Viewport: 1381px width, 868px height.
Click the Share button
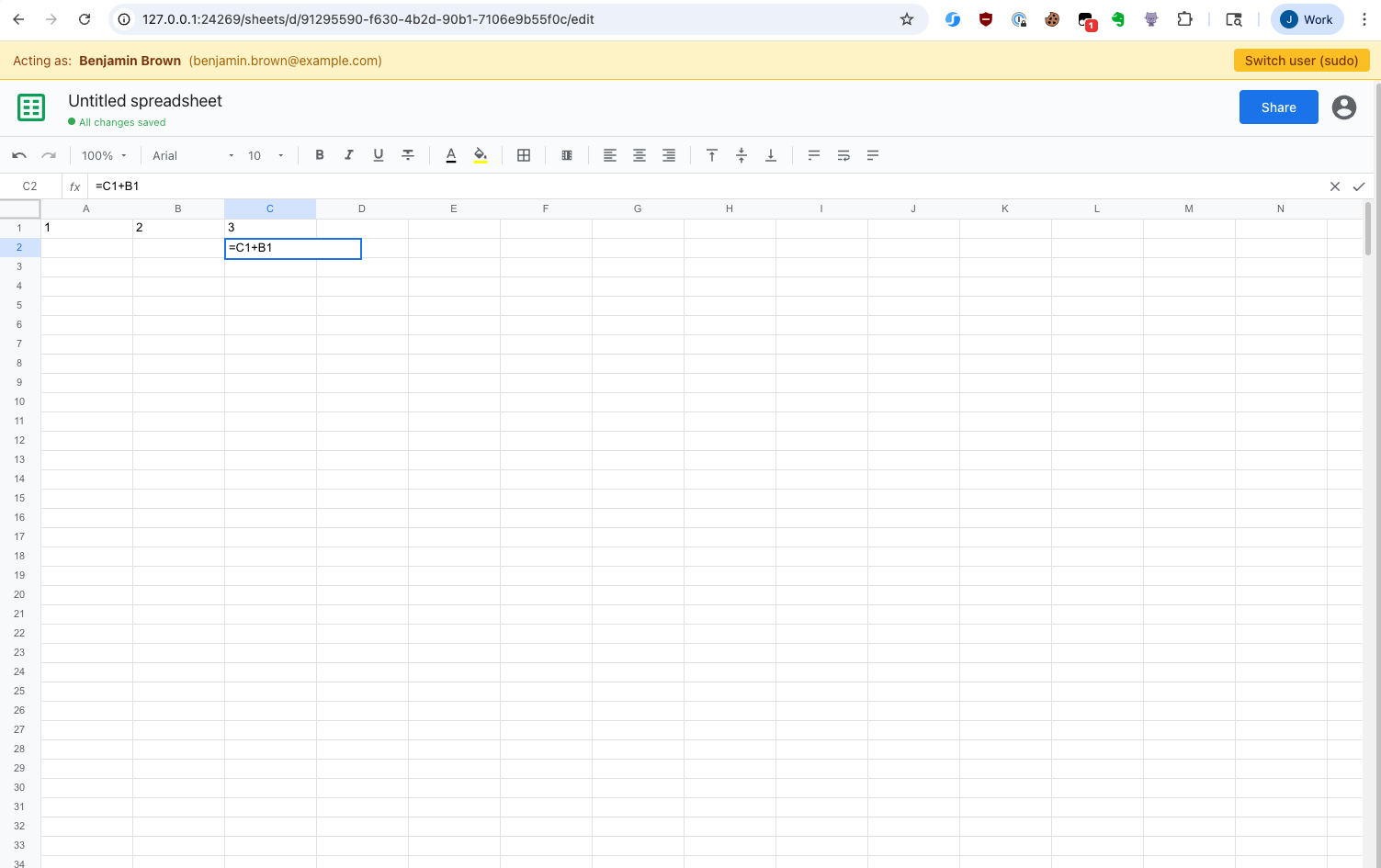[x=1278, y=107]
